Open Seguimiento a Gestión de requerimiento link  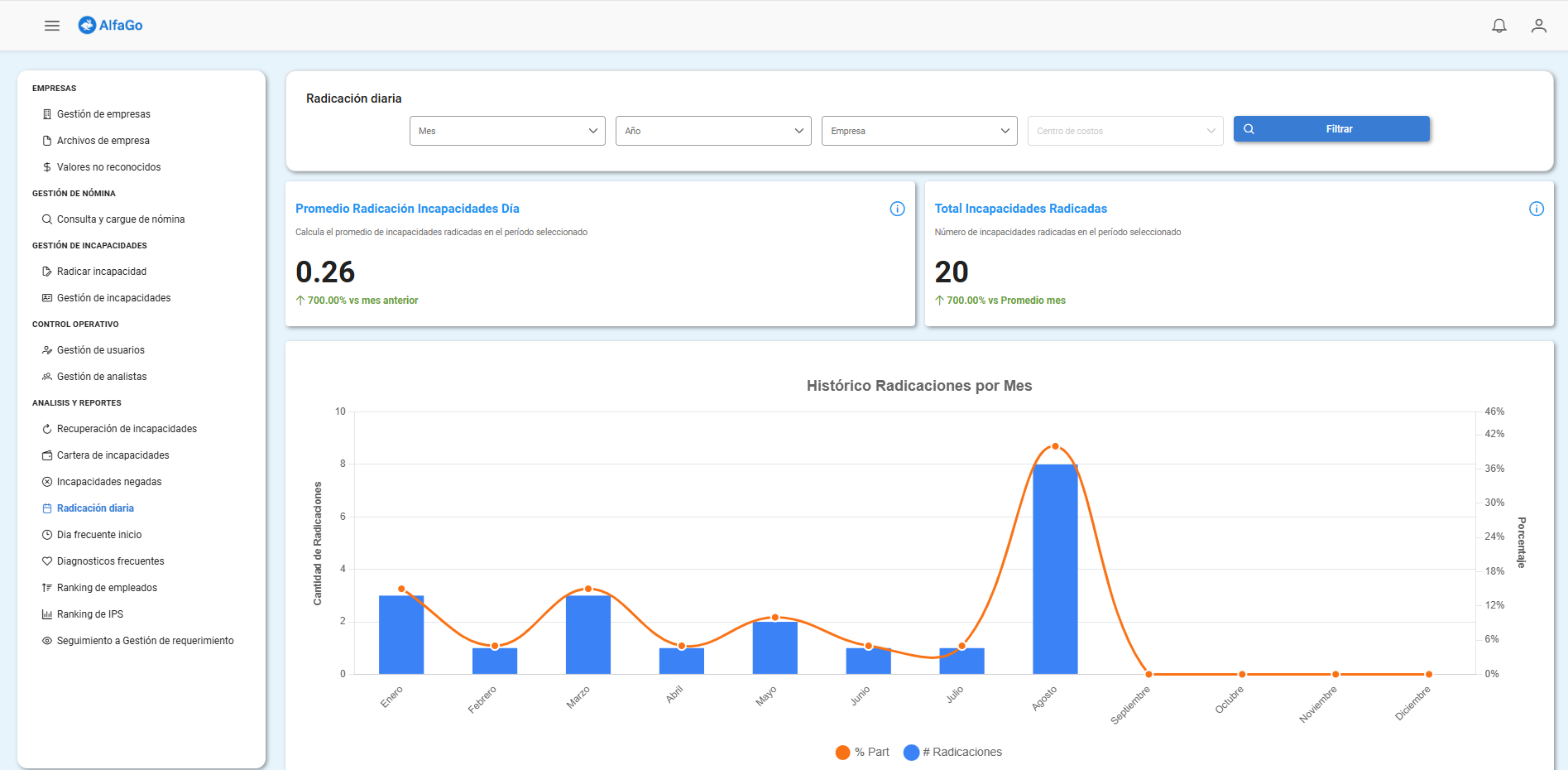[145, 641]
